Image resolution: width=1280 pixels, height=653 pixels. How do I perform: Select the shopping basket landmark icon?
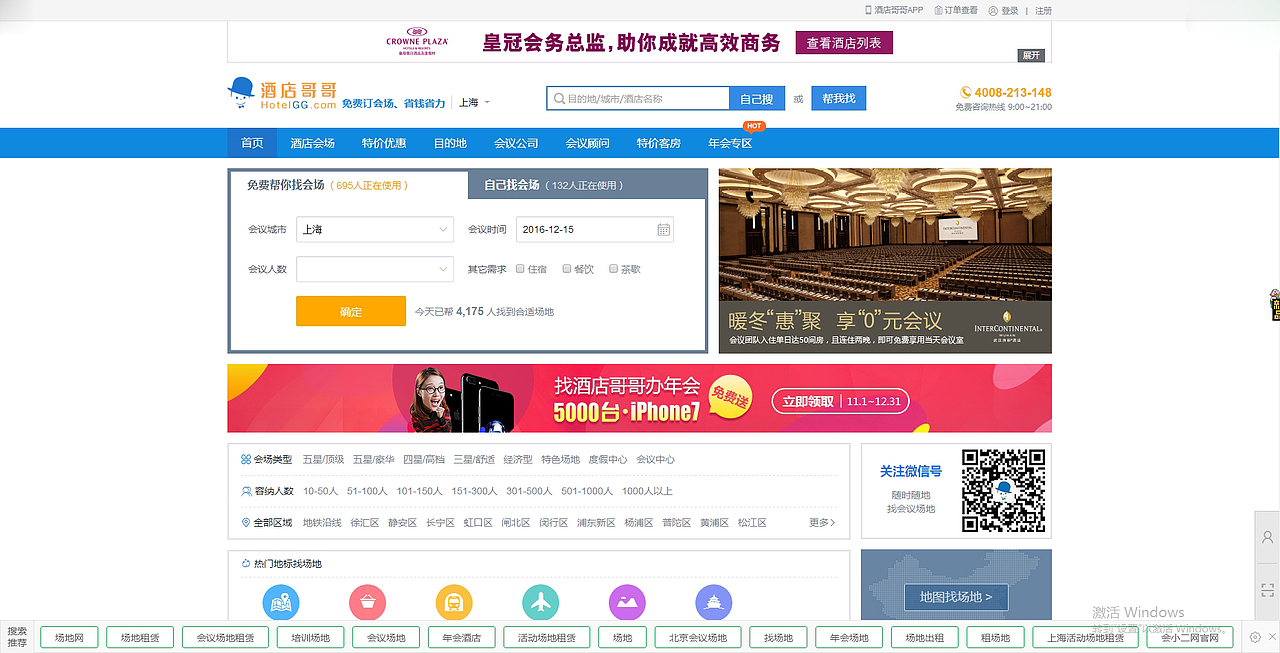tap(367, 602)
